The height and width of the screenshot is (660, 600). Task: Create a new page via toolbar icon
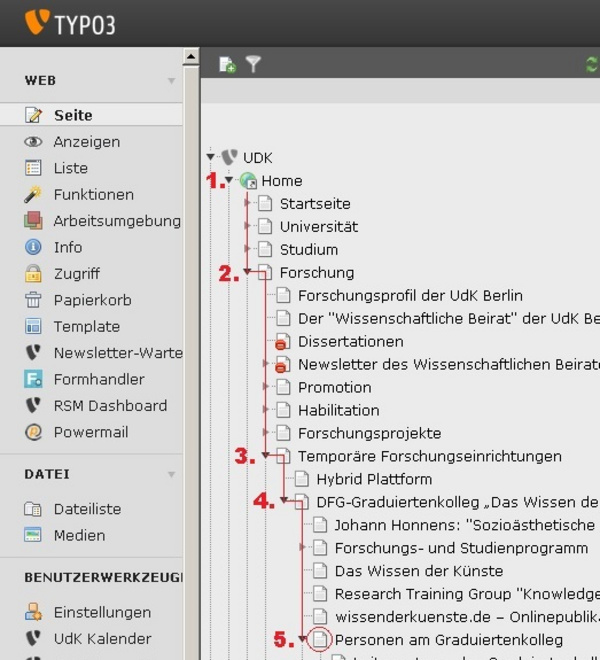point(227,65)
